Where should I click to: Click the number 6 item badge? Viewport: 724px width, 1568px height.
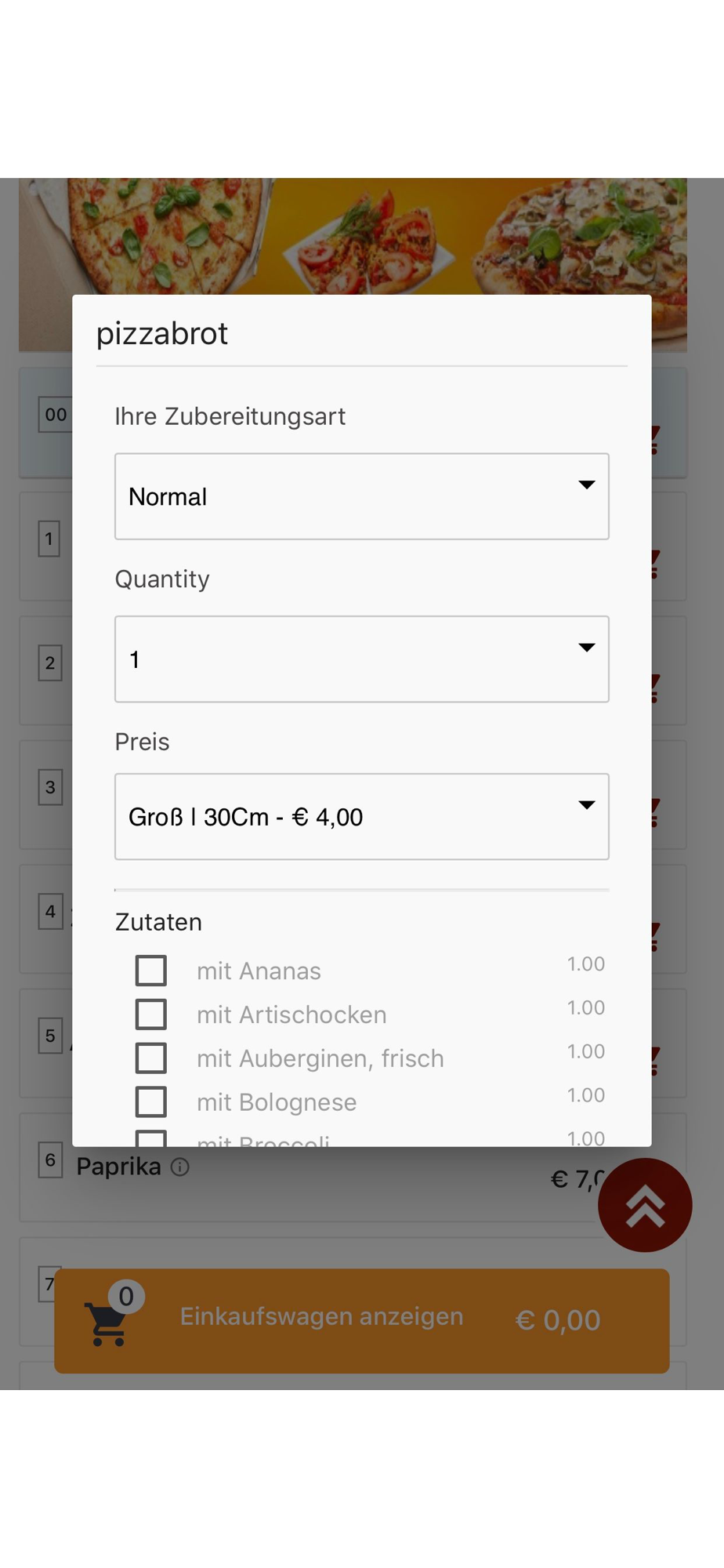(50, 1160)
